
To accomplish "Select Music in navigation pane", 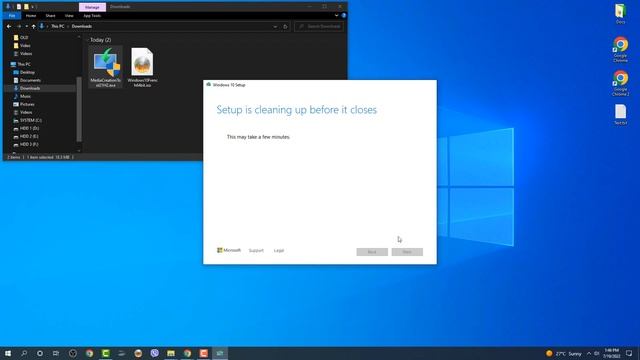I will click(25, 96).
